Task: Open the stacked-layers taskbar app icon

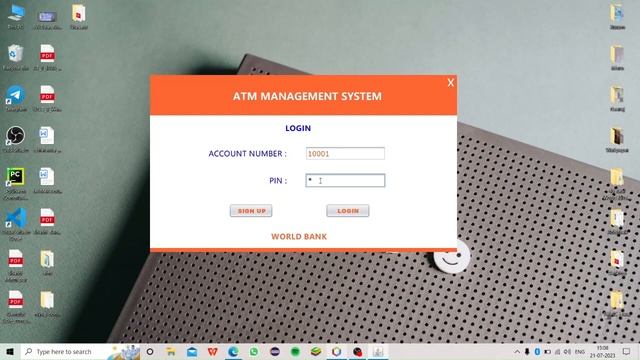Action: pyautogui.click(x=316, y=351)
